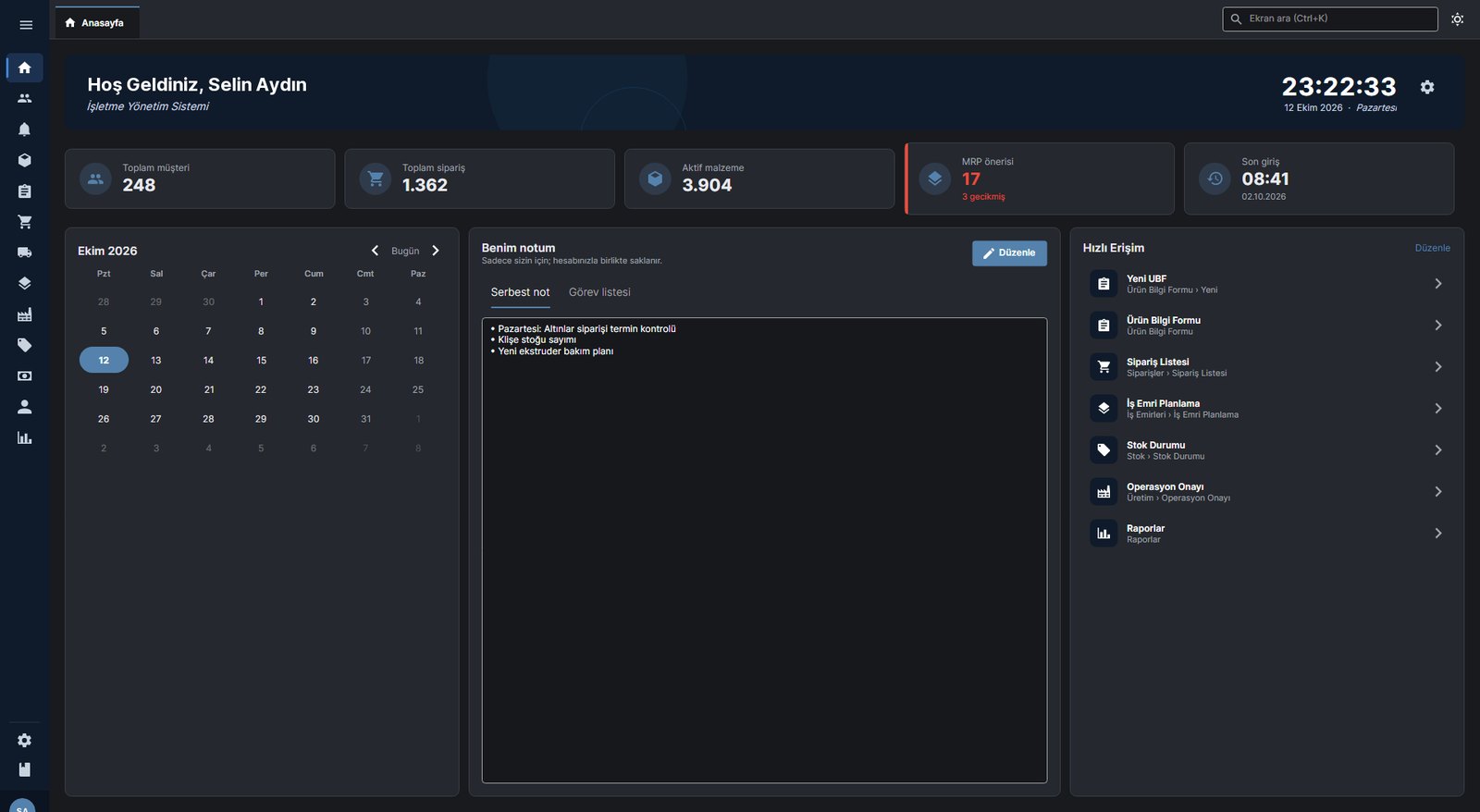Image resolution: width=1480 pixels, height=812 pixels.
Task: Open the hamburger menu
Action: (x=26, y=25)
